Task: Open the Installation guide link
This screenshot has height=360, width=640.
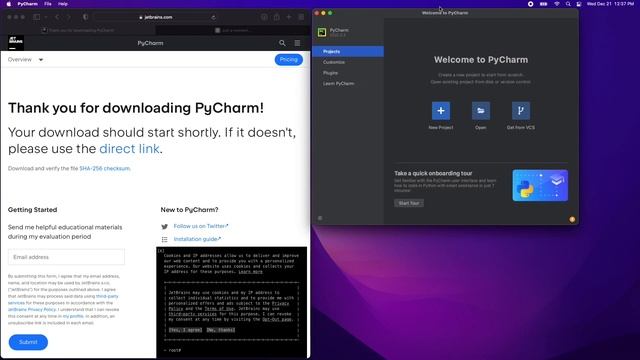Action: [197, 239]
